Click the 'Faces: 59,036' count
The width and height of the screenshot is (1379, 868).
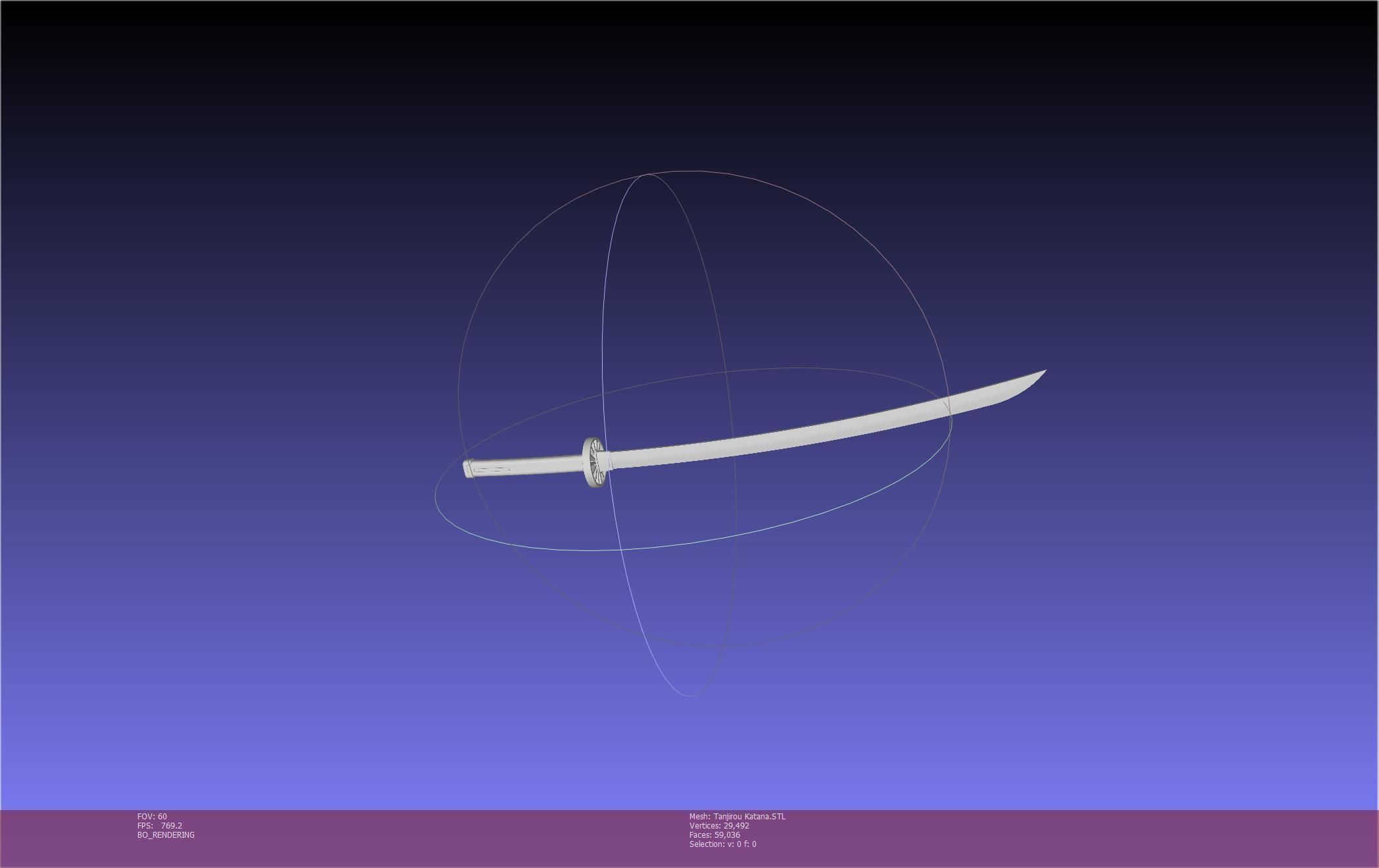tap(715, 835)
